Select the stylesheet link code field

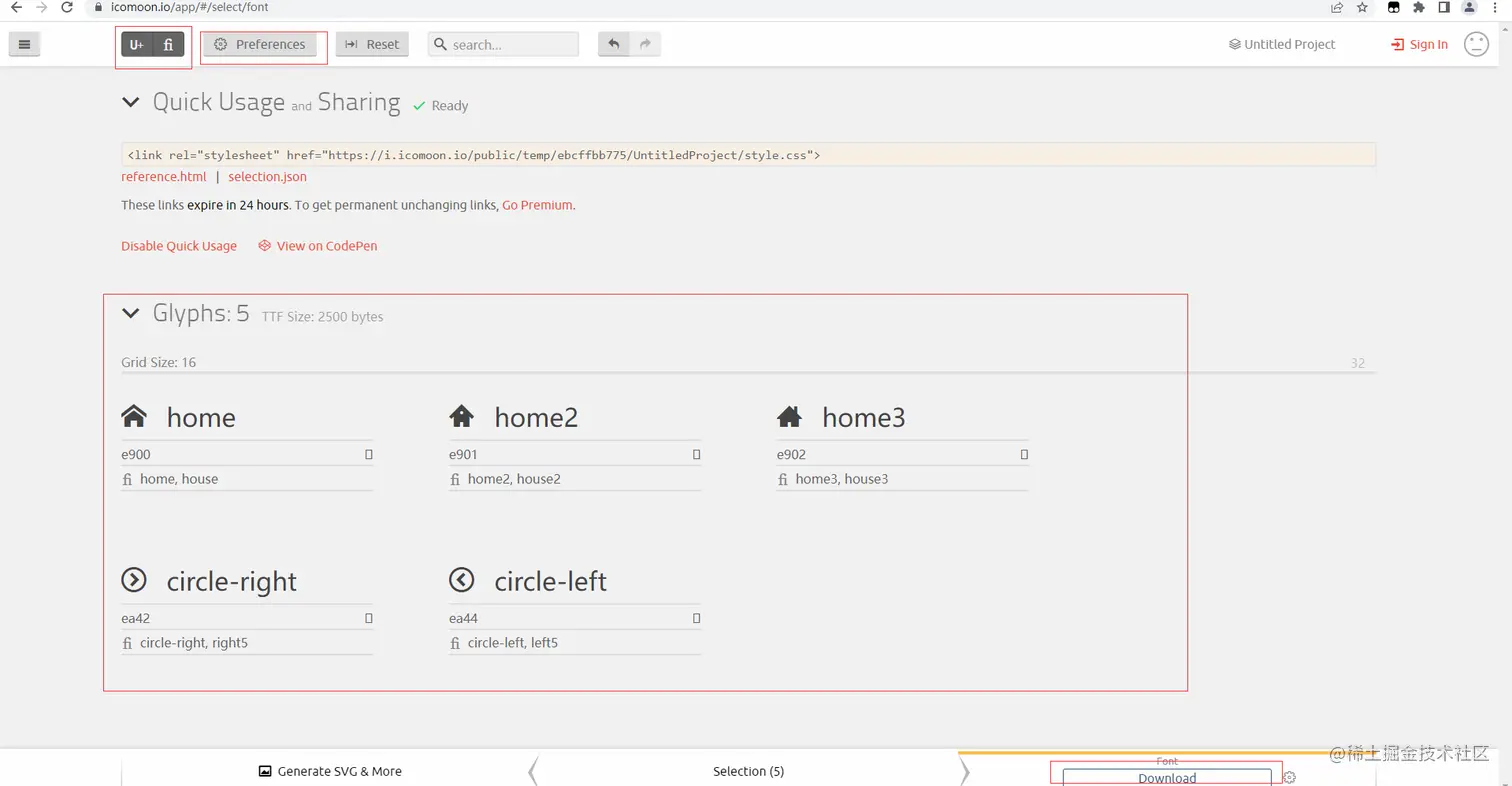pos(748,155)
